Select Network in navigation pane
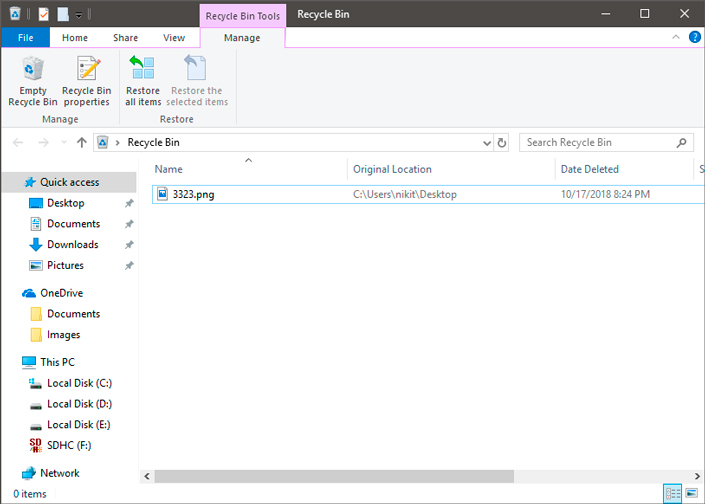Image resolution: width=705 pixels, height=504 pixels. [x=60, y=473]
